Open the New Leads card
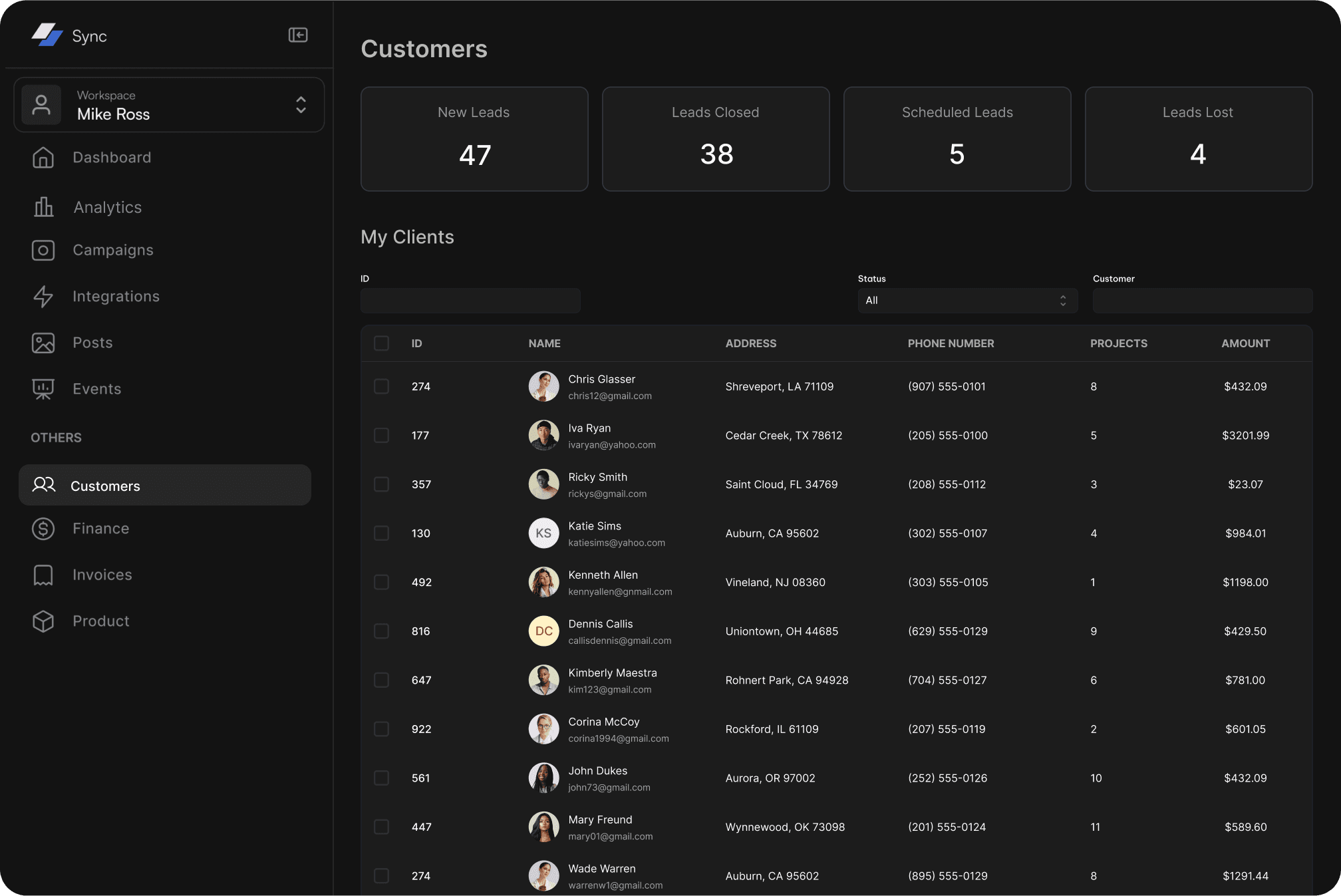Screen dimensions: 1341x896 tap(474, 139)
